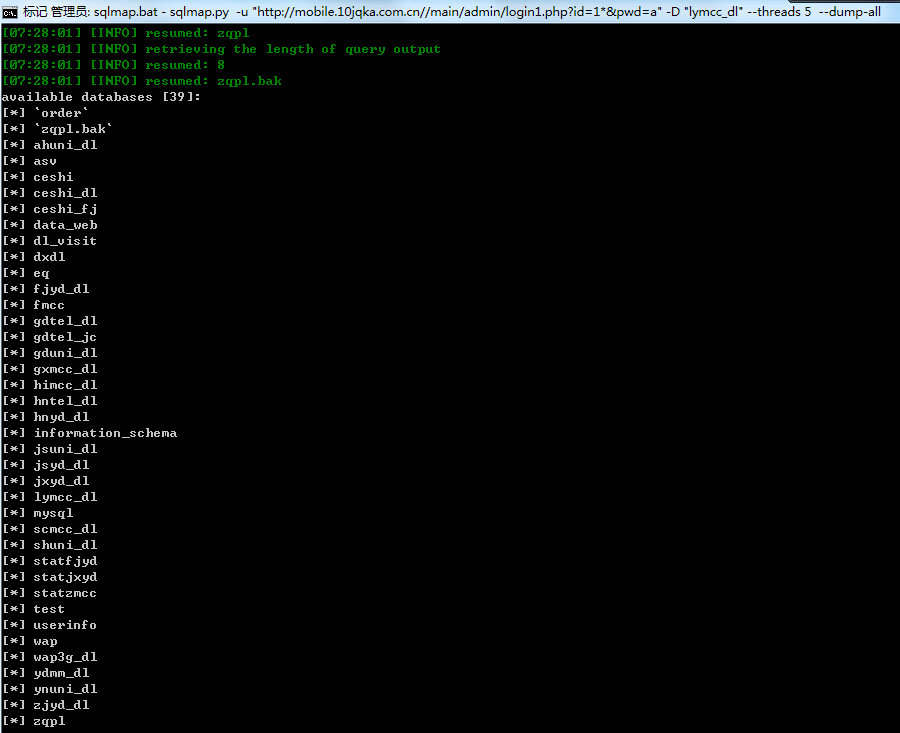The width and height of the screenshot is (900, 733).
Task: Select the test database row
Action: pos(33,610)
